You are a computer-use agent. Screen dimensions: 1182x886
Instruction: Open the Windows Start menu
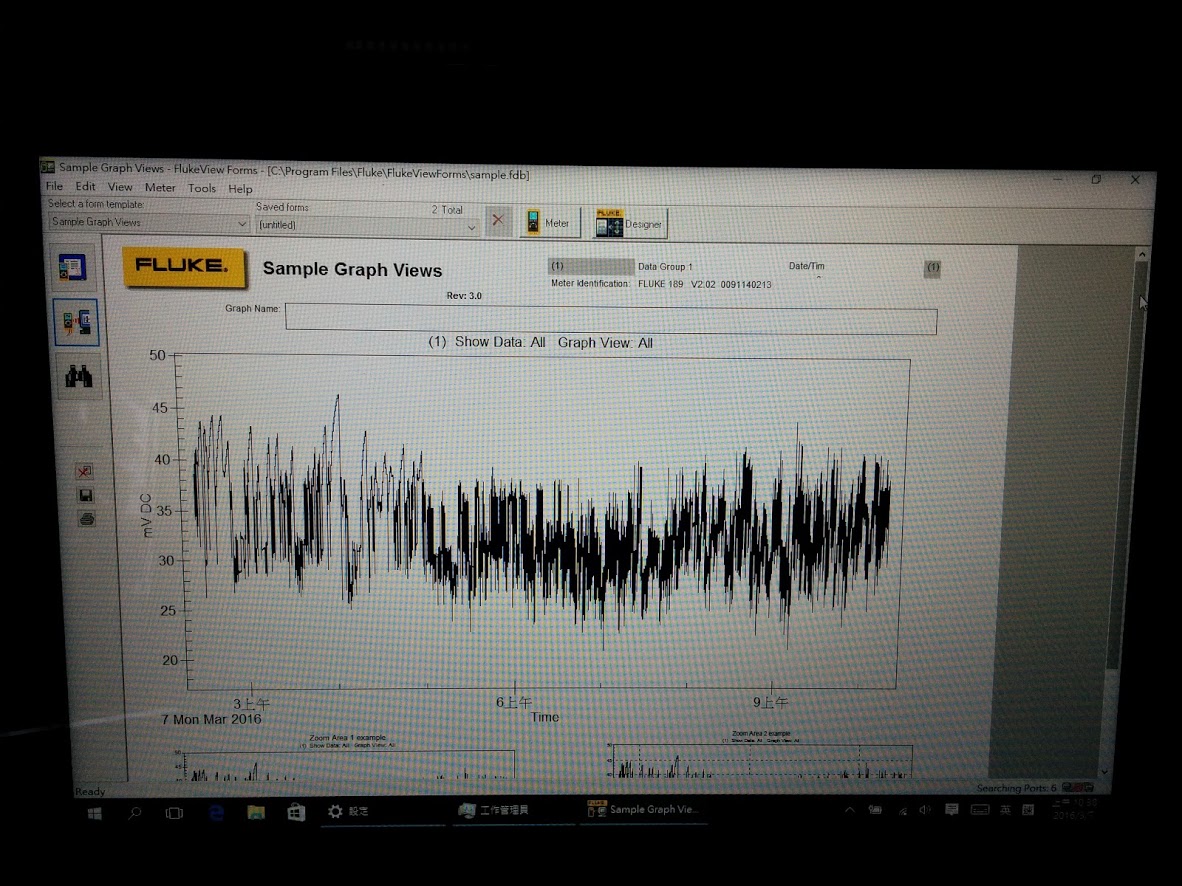click(x=94, y=813)
